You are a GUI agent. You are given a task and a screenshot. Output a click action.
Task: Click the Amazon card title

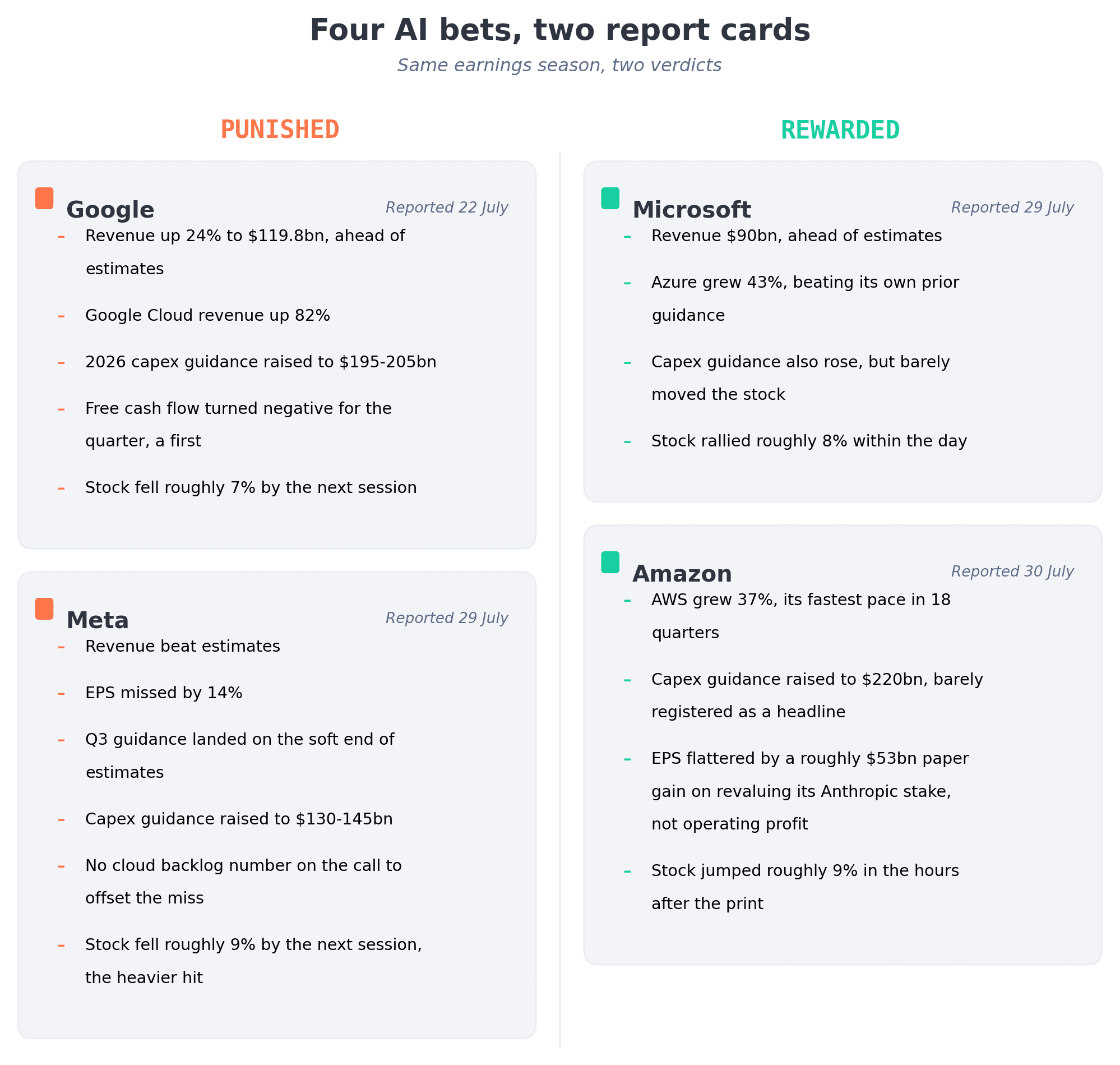[682, 574]
